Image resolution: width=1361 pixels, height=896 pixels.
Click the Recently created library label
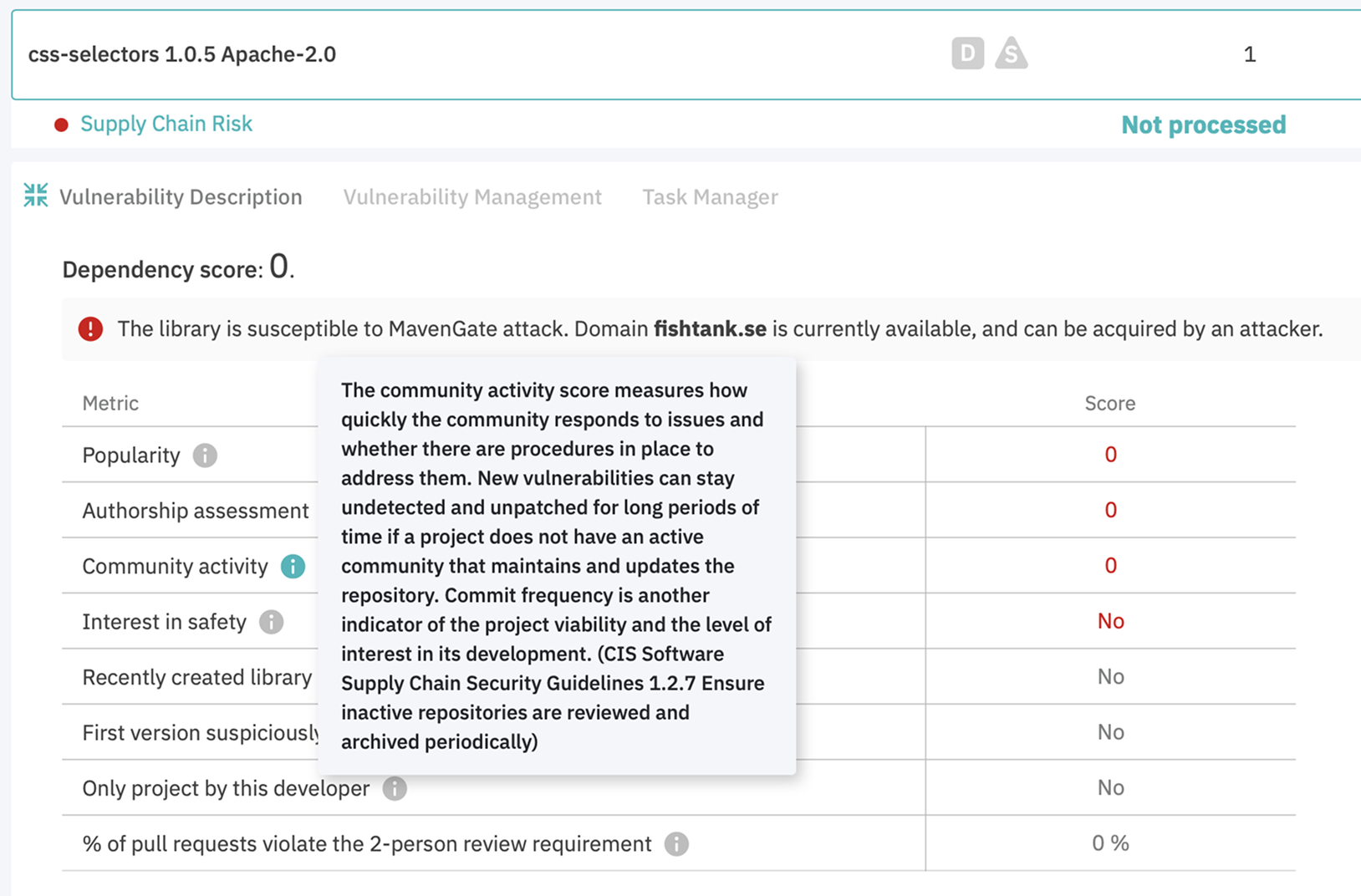tap(197, 677)
